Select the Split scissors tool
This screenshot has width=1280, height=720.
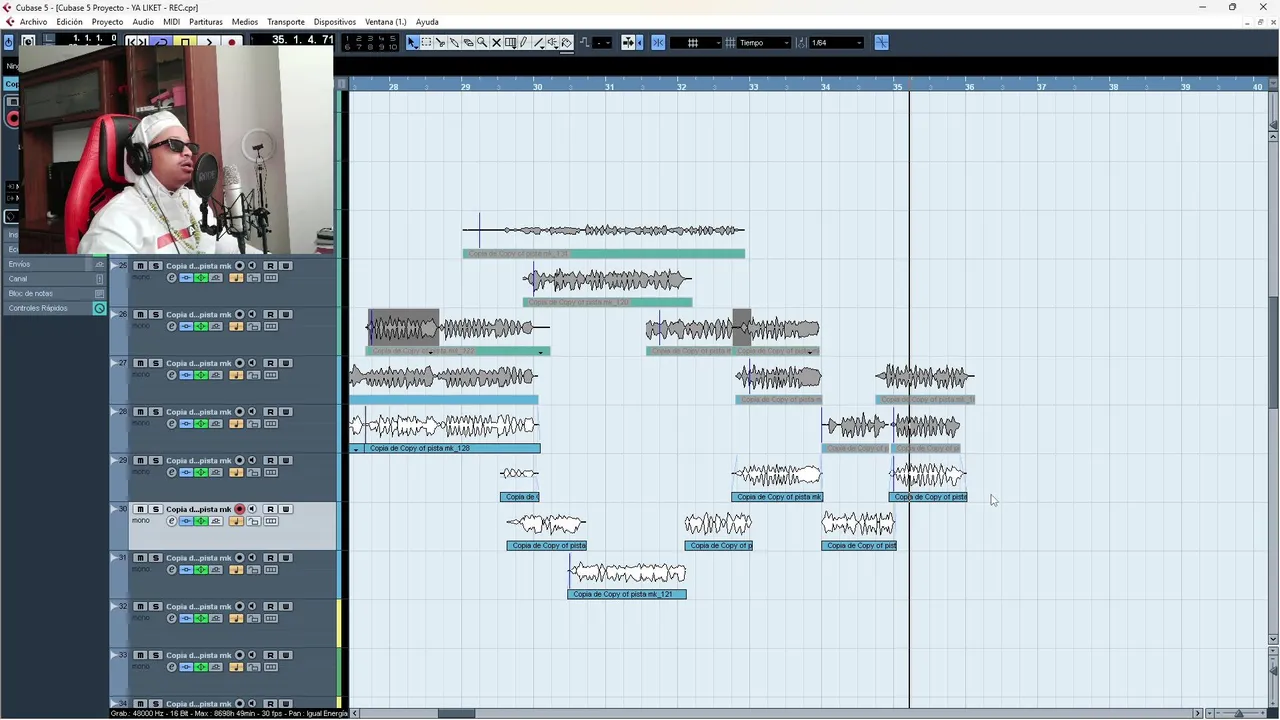(440, 42)
